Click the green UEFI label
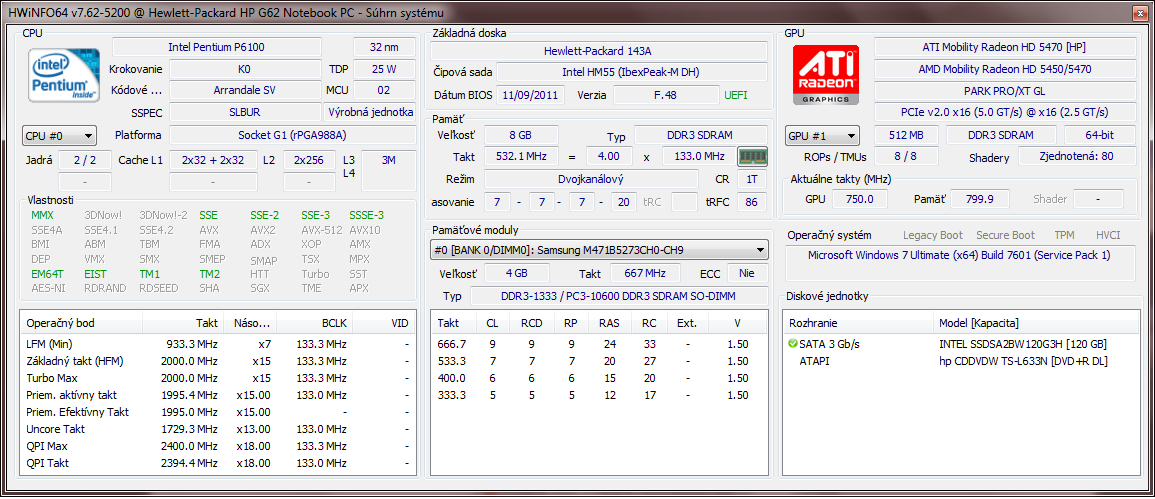Screen dimensions: 1155x499 pos(737,95)
